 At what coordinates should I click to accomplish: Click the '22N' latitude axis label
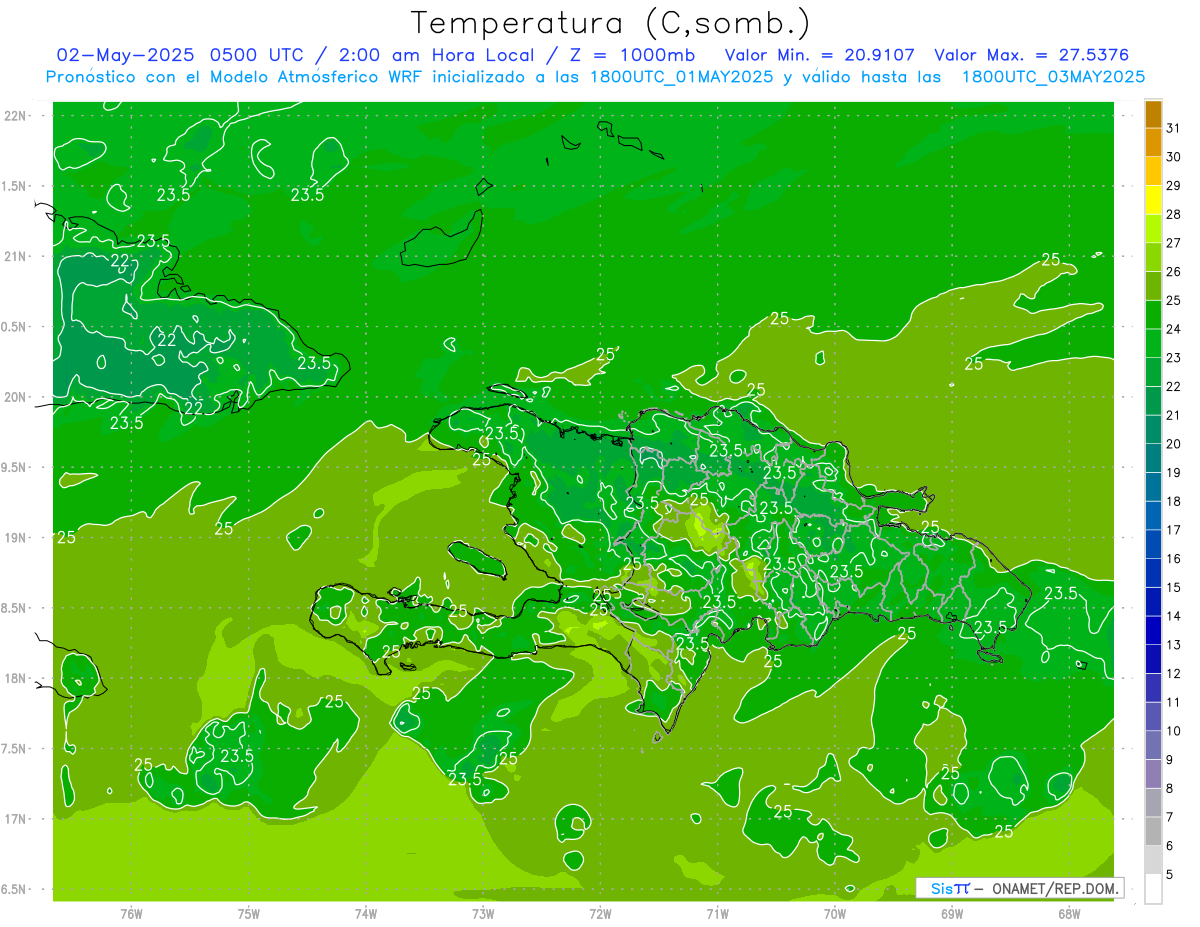(x=15, y=116)
